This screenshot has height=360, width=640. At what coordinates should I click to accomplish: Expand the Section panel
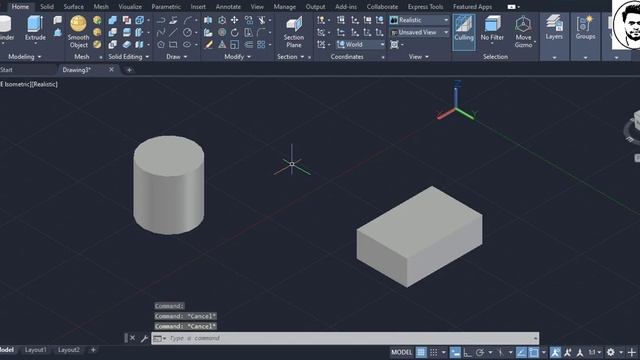pos(291,57)
